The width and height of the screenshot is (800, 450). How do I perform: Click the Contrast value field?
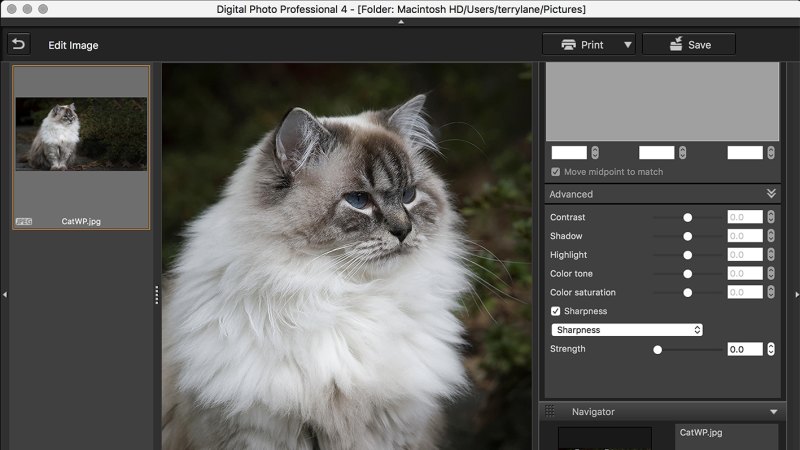pos(745,217)
